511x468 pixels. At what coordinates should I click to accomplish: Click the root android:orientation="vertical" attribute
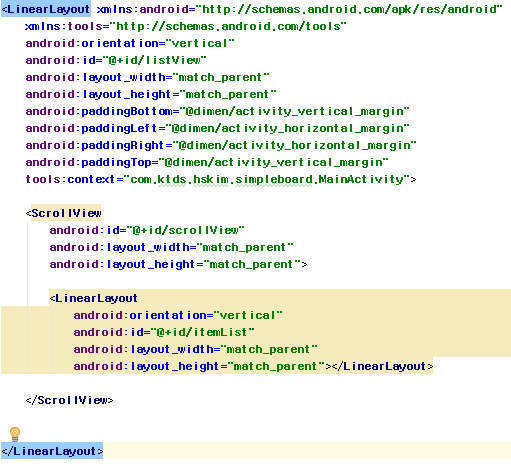pyautogui.click(x=130, y=43)
